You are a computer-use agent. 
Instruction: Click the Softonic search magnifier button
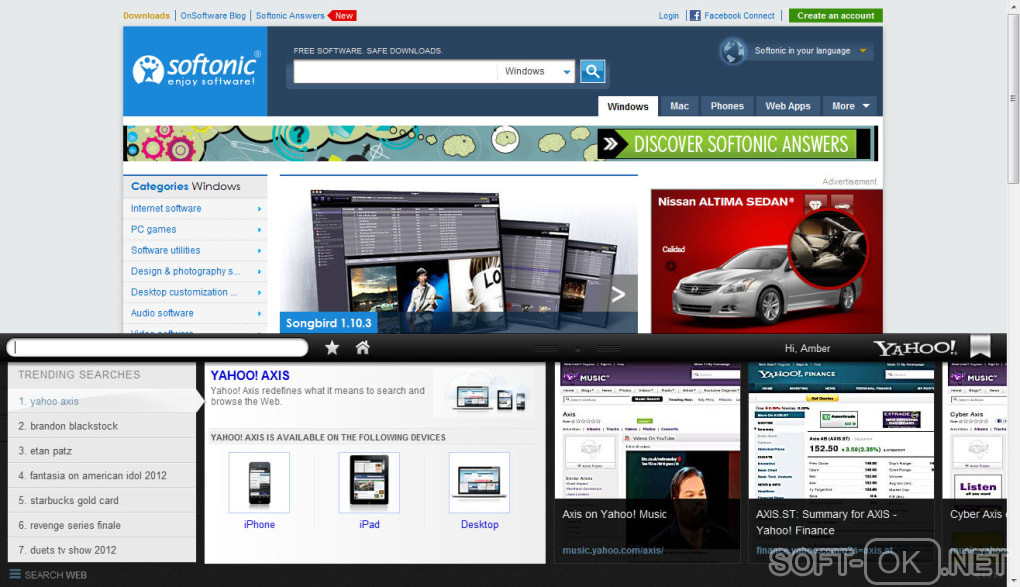click(592, 71)
